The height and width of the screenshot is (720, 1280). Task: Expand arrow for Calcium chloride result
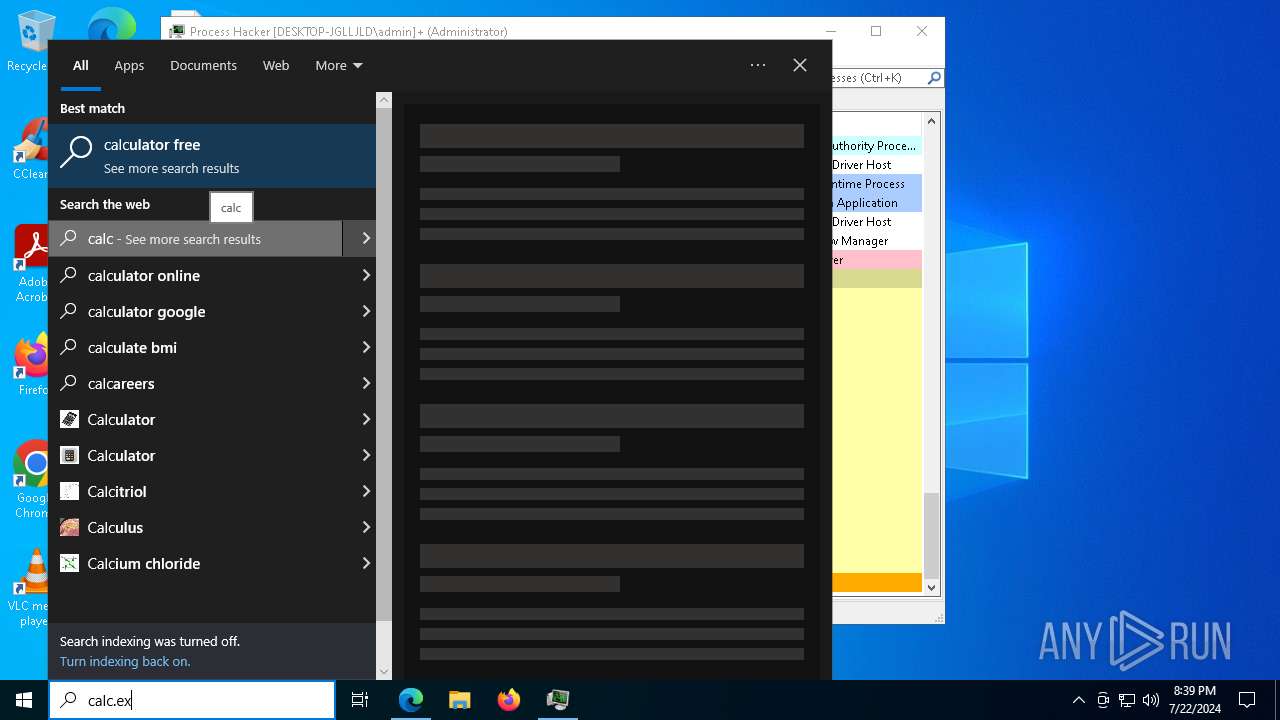point(365,563)
